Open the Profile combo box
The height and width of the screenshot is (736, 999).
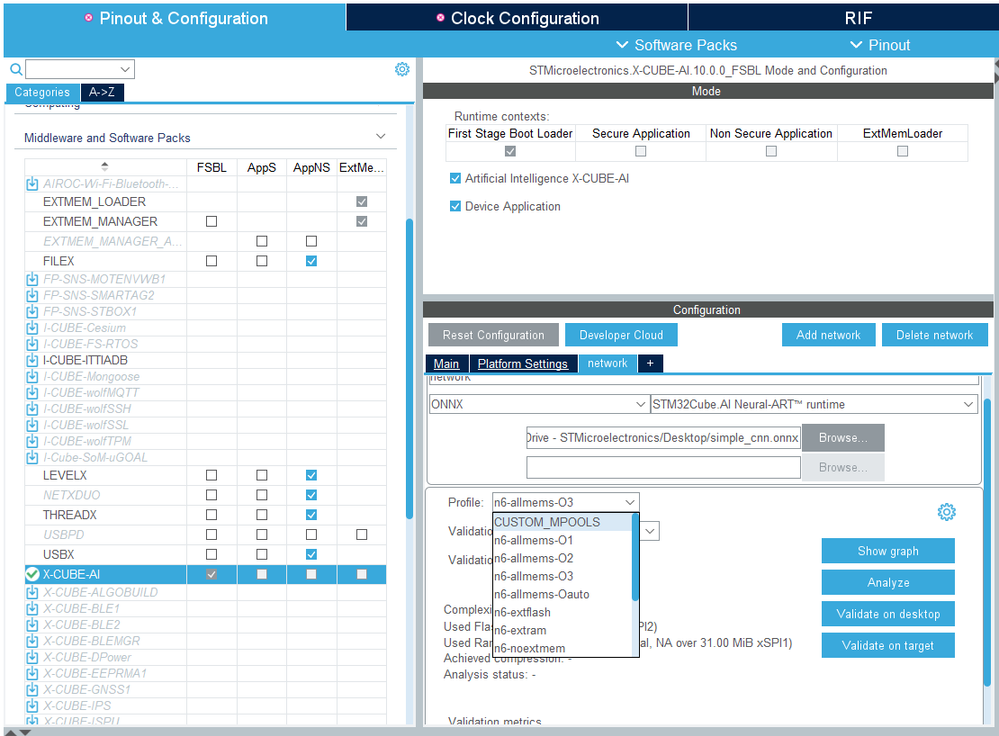(x=565, y=503)
